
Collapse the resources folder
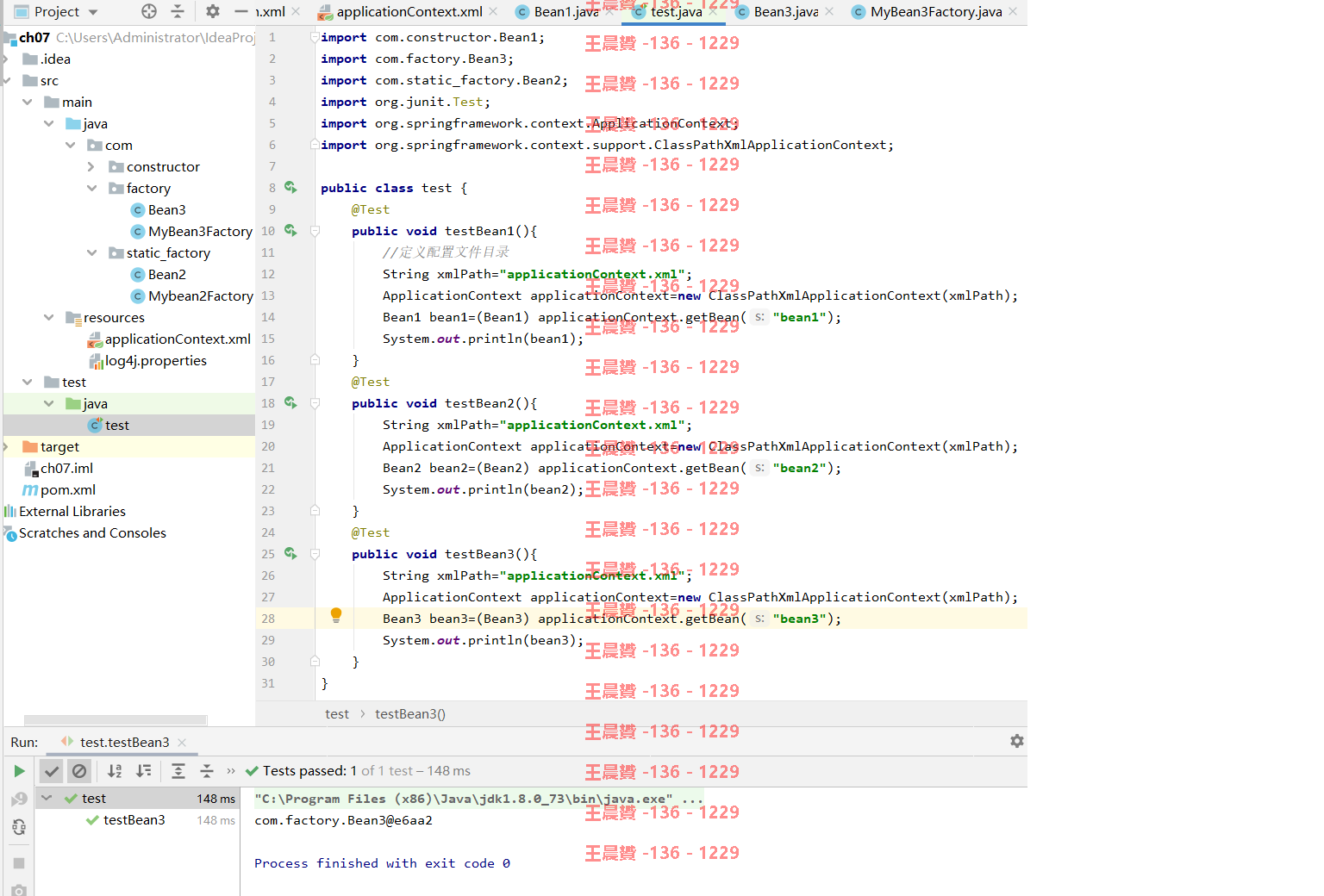49,317
